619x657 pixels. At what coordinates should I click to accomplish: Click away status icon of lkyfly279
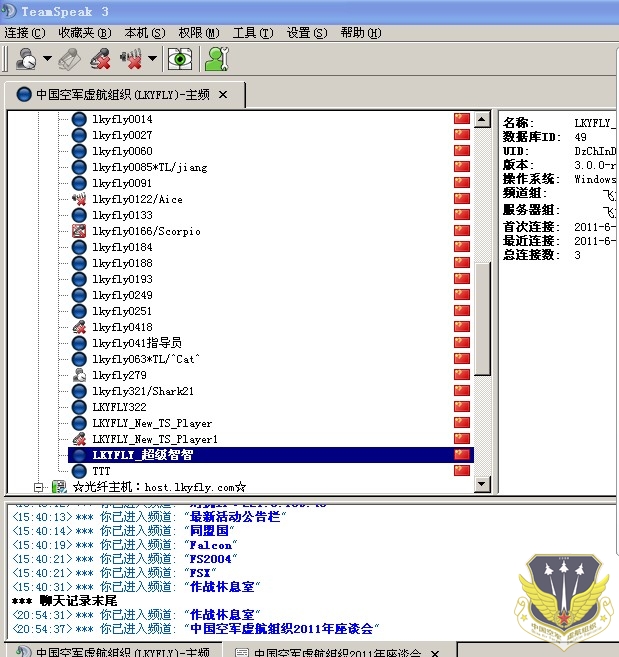click(x=79, y=375)
